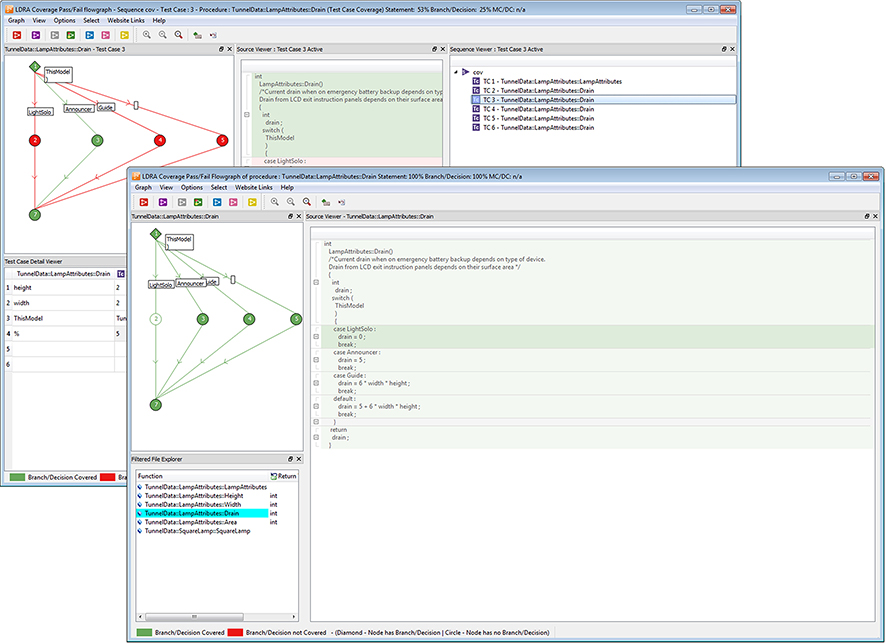Collapse the Guide case block in front Source Viewer
The image size is (886, 643).
[316, 383]
